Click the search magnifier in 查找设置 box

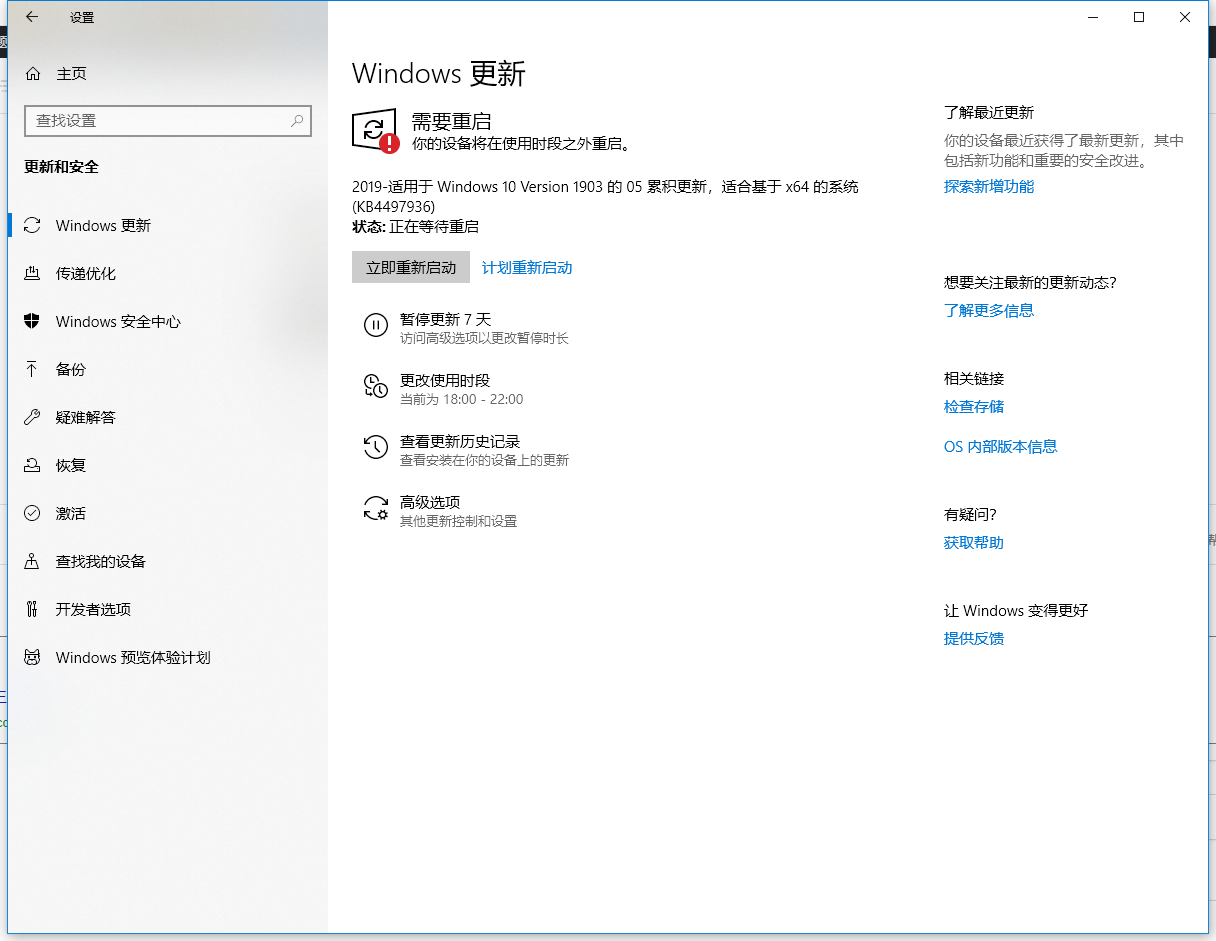(297, 121)
